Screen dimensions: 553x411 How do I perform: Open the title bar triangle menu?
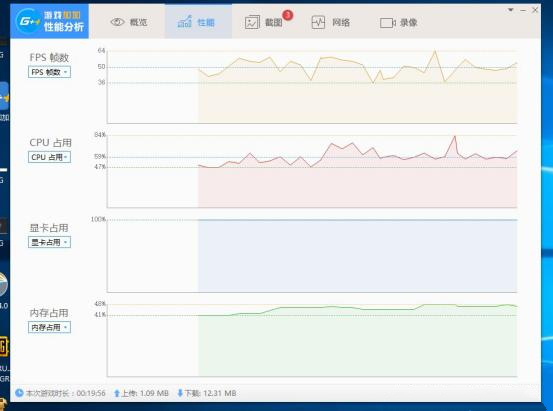(x=510, y=10)
